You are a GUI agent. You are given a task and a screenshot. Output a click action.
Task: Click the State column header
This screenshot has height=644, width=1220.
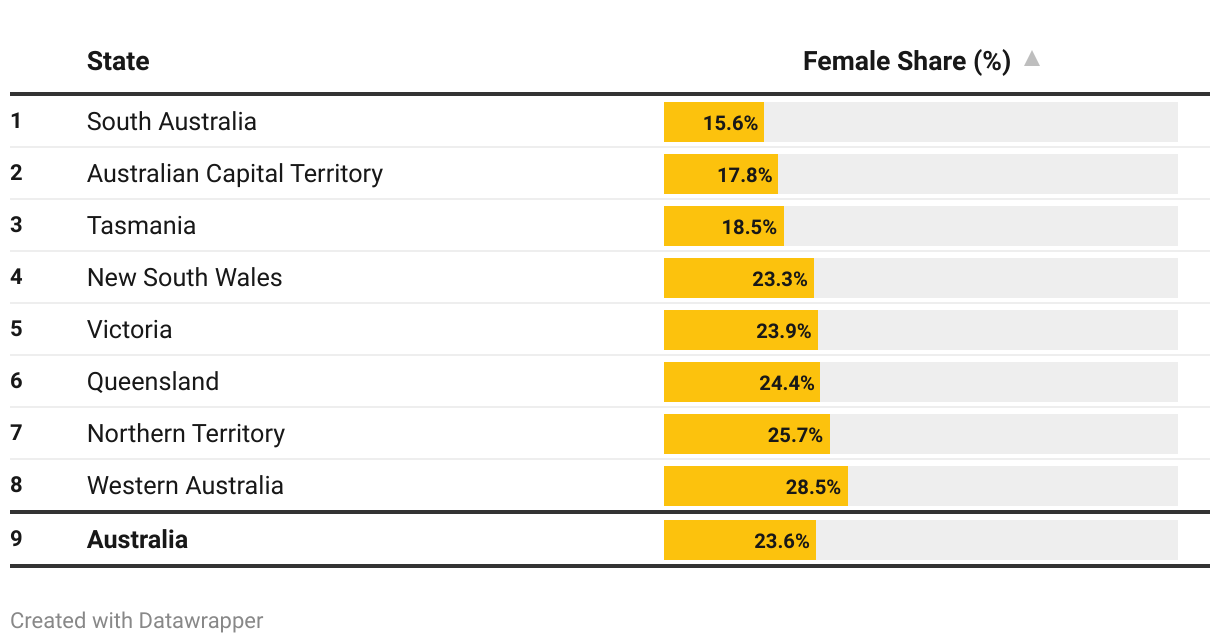[x=118, y=61]
